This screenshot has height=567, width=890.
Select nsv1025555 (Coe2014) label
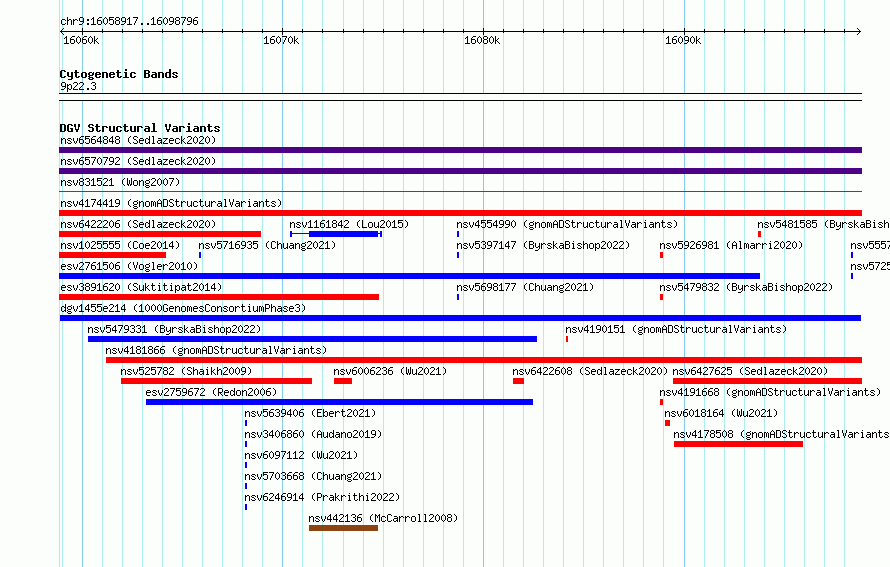120,245
